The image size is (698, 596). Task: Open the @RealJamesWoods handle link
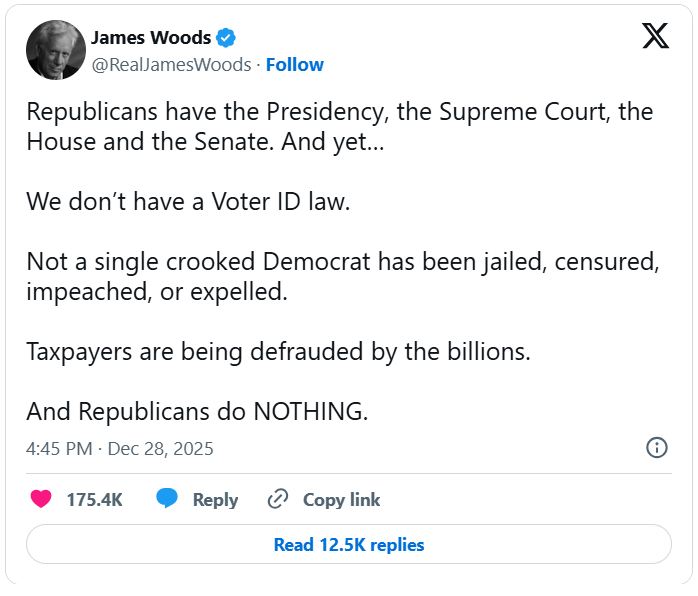click(171, 65)
